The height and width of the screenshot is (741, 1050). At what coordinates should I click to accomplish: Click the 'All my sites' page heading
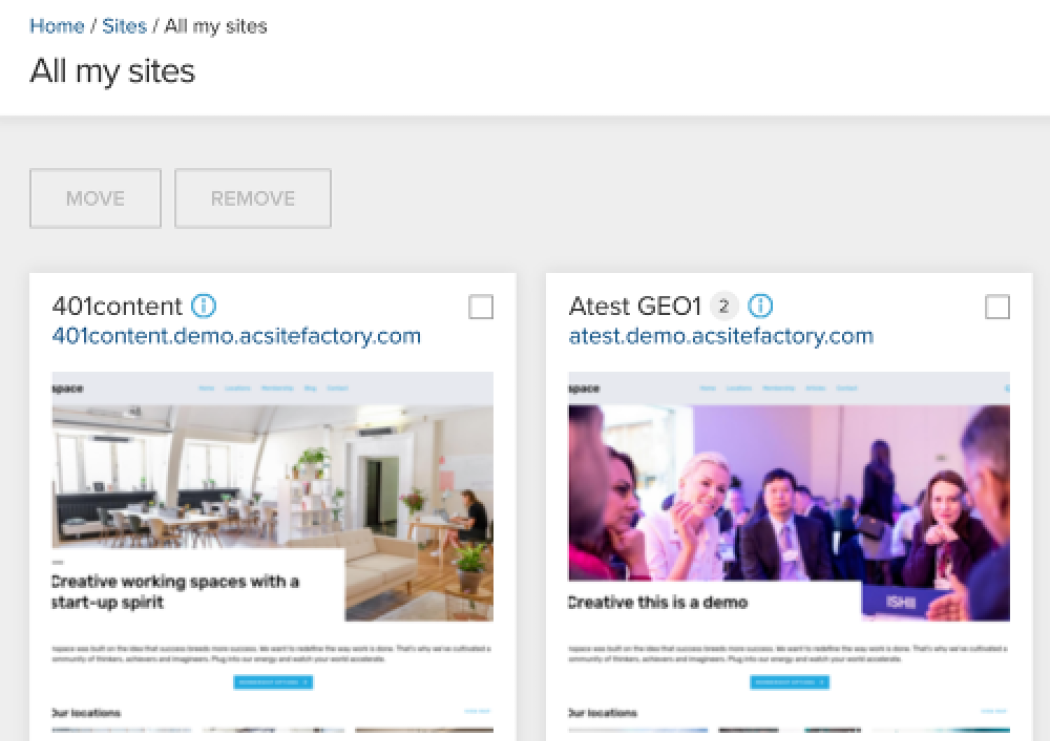(112, 71)
